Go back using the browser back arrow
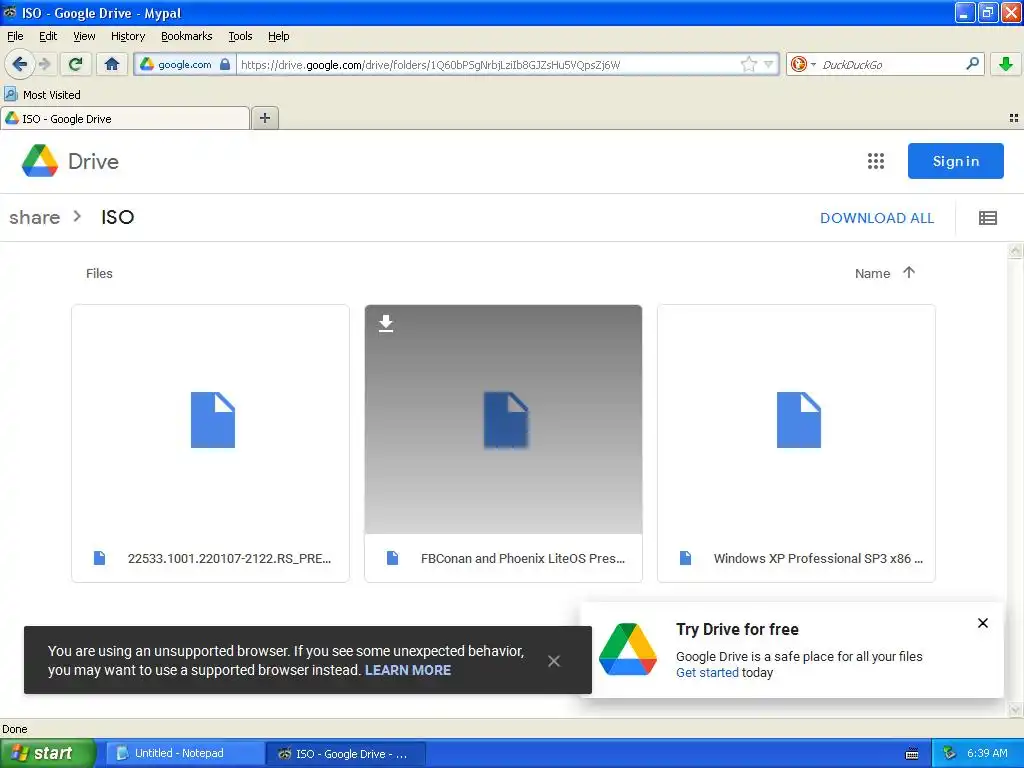The width and height of the screenshot is (1024, 768). point(19,64)
